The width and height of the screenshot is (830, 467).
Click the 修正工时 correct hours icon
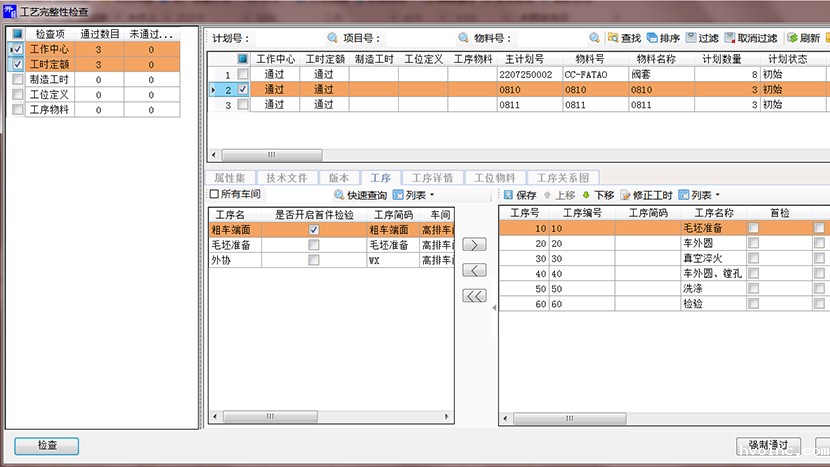coord(625,195)
